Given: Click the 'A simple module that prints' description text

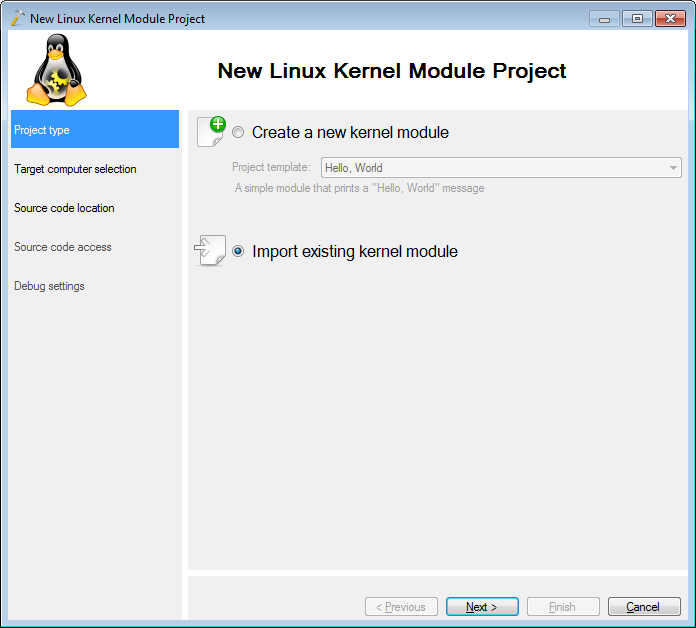Looking at the screenshot, I should click(359, 188).
